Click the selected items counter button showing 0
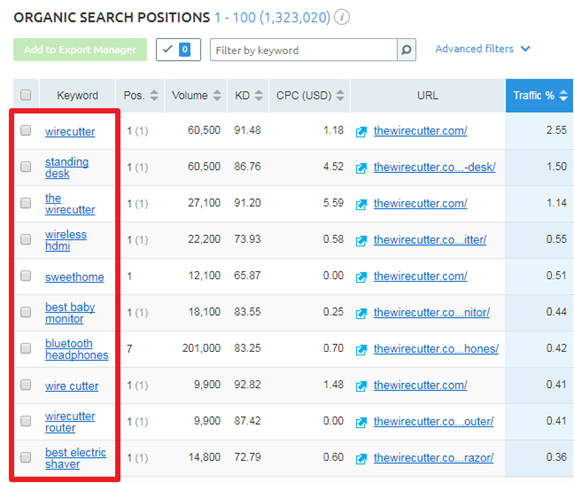Image resolution: width=574 pixels, height=483 pixels. coord(178,49)
